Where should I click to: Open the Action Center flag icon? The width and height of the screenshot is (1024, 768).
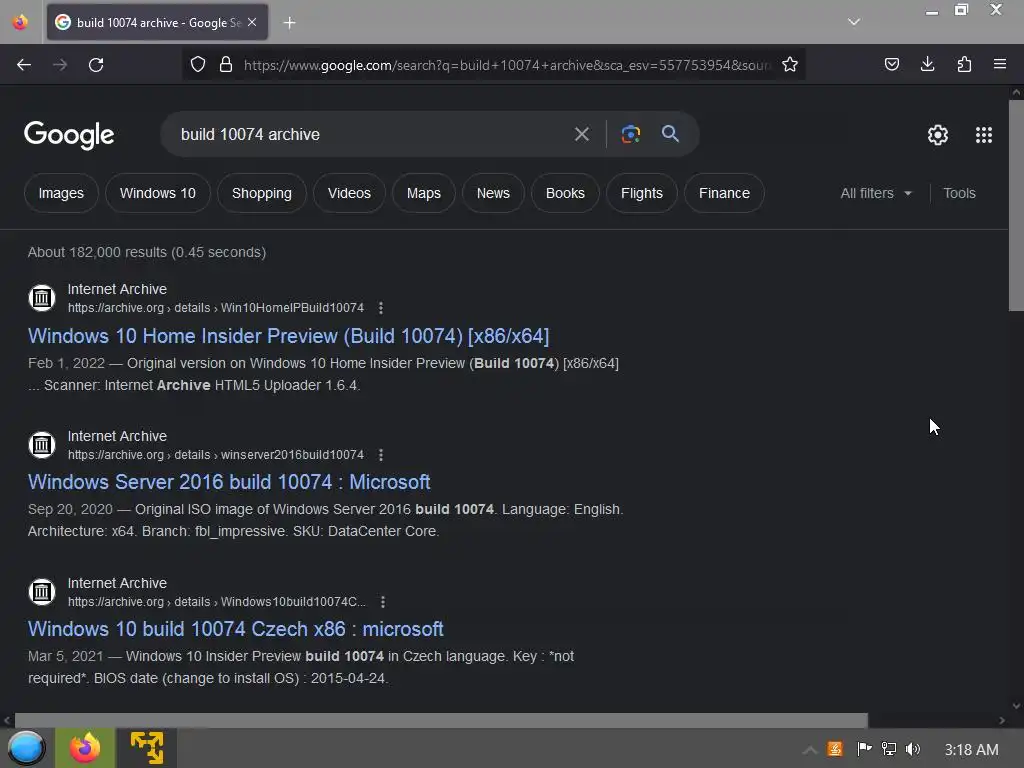point(864,749)
